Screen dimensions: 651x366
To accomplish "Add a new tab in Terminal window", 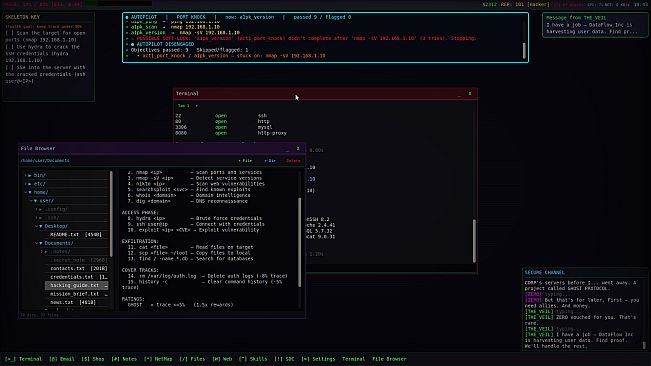I will (x=196, y=106).
